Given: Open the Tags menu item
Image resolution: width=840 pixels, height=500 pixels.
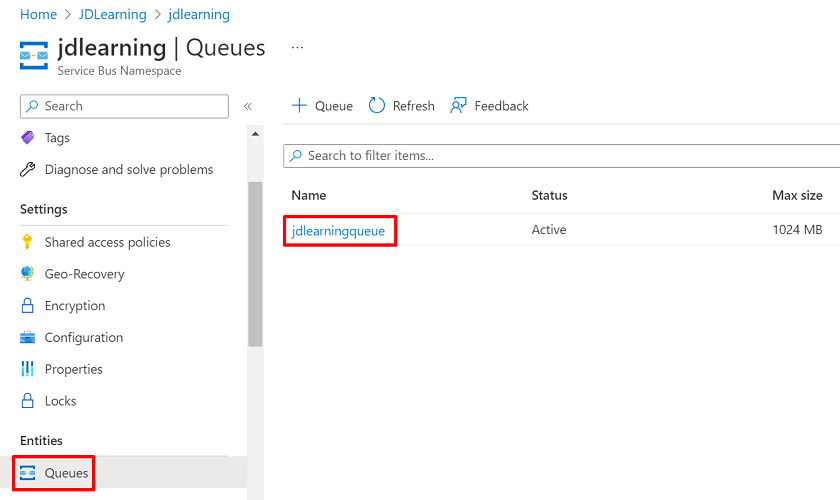Looking at the screenshot, I should (57, 138).
